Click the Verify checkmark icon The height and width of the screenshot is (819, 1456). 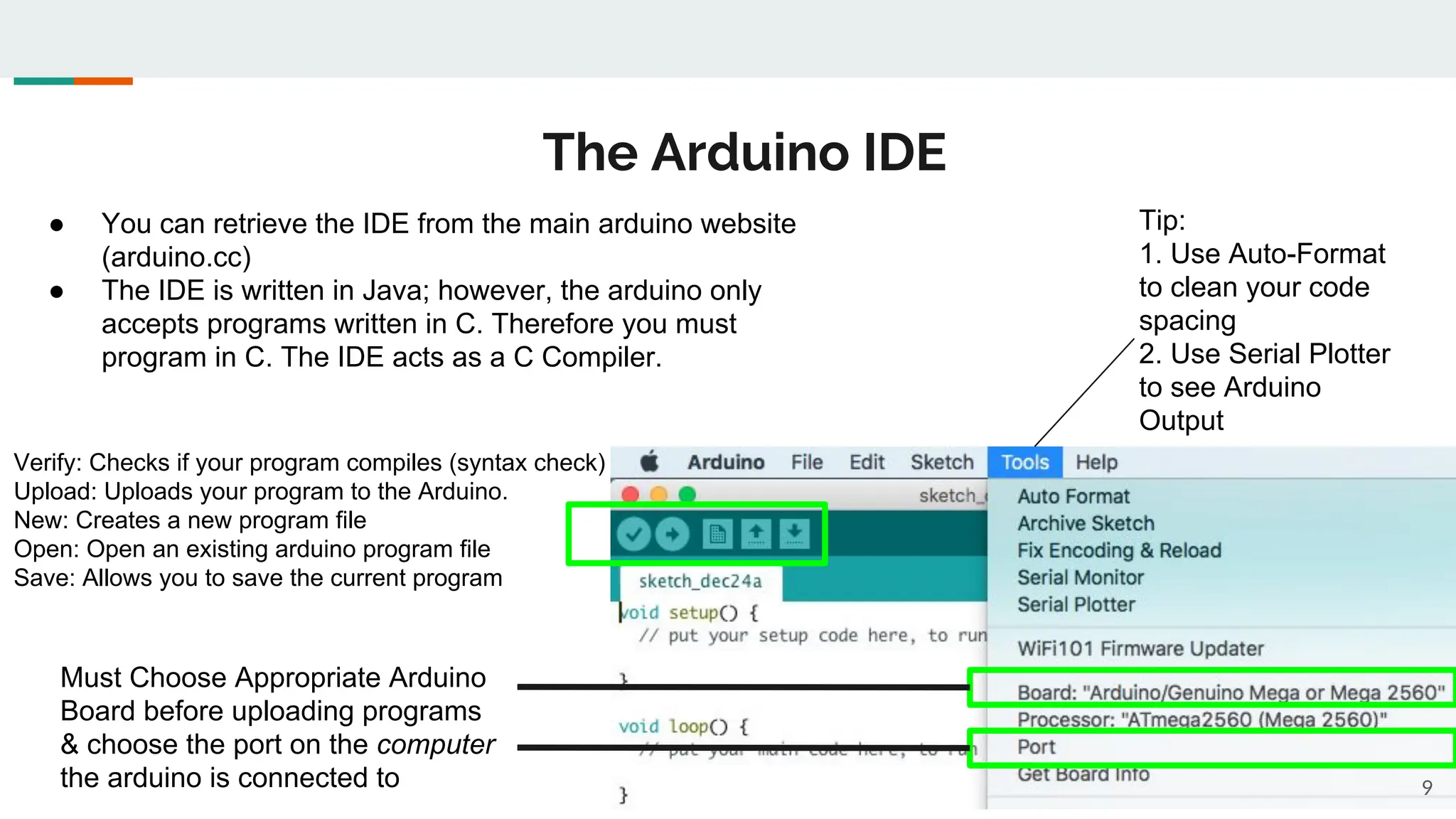[x=633, y=534]
